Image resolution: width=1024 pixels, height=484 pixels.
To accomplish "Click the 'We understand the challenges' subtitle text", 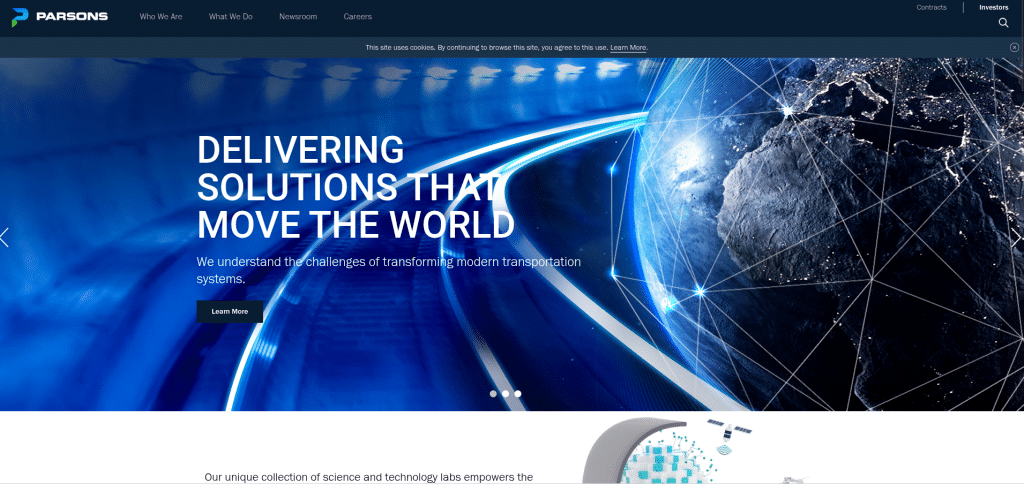I will [389, 270].
